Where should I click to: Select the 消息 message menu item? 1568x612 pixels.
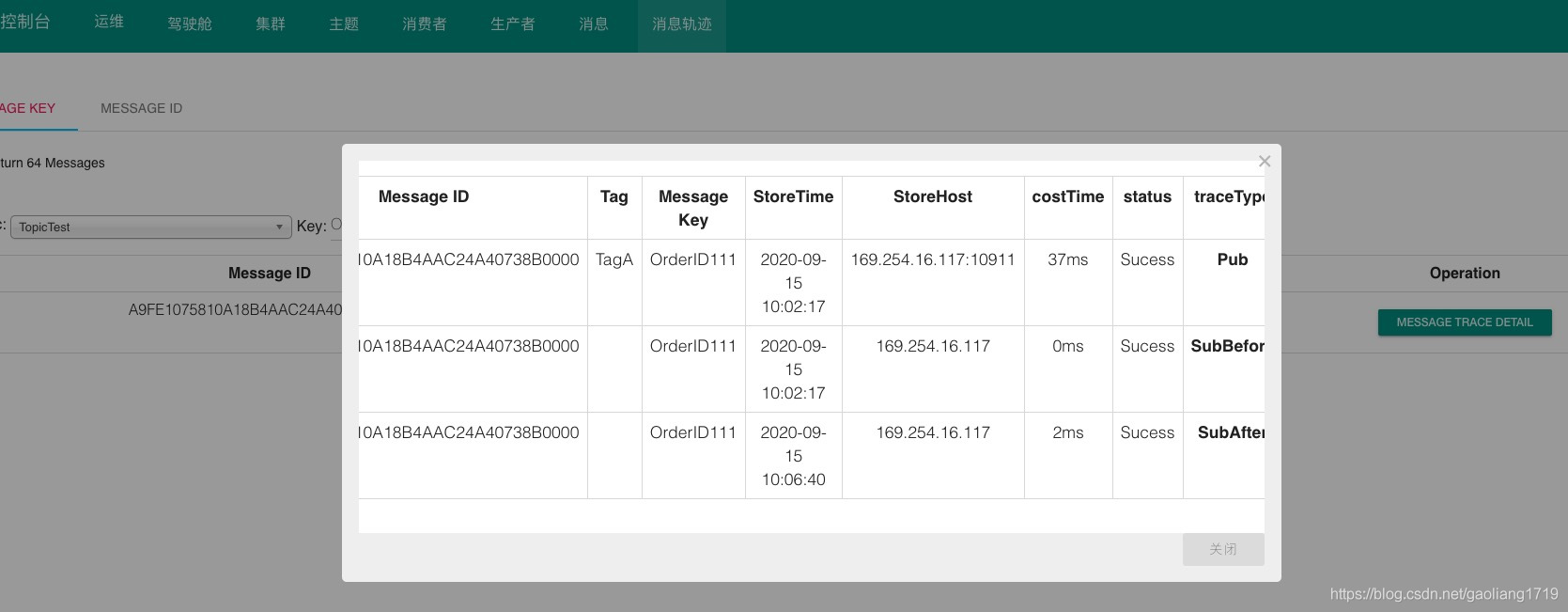[x=594, y=24]
